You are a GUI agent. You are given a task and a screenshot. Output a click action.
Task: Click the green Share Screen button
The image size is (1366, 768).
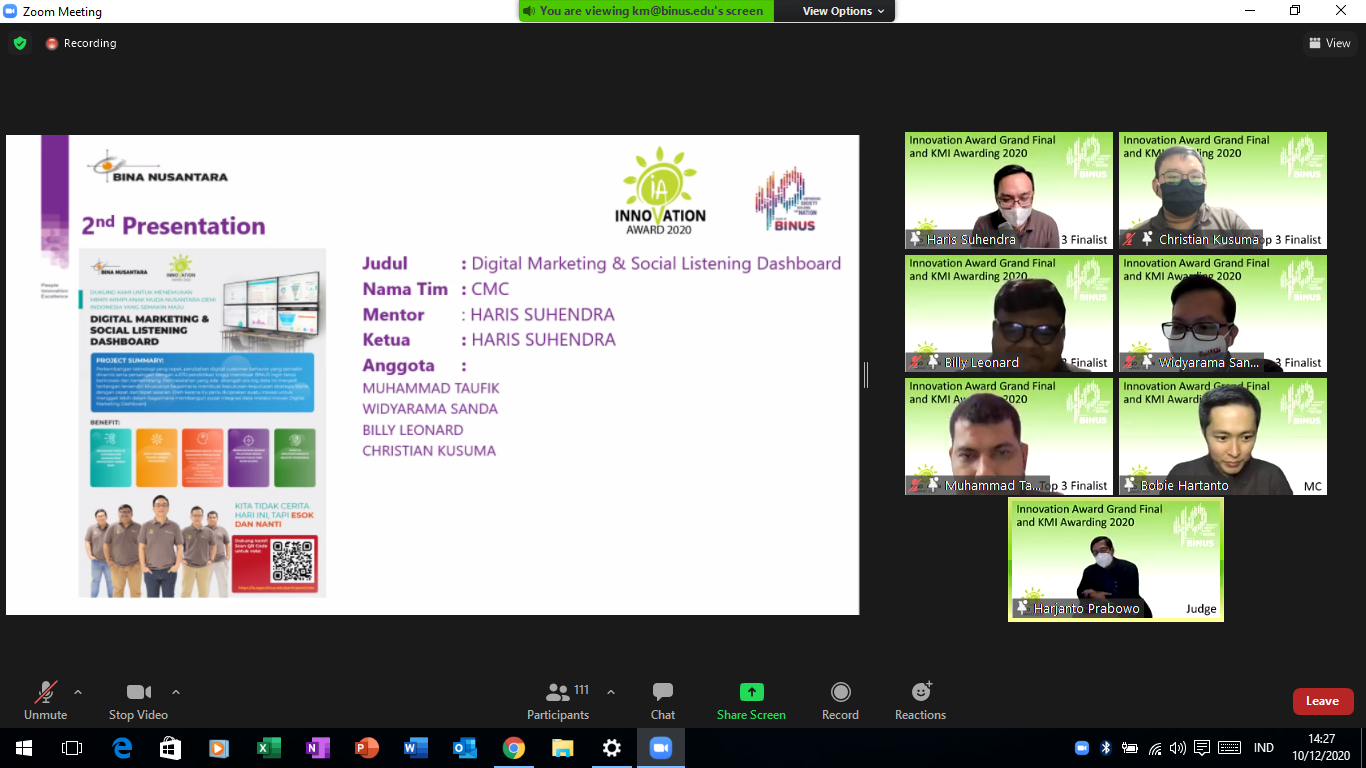tap(751, 700)
